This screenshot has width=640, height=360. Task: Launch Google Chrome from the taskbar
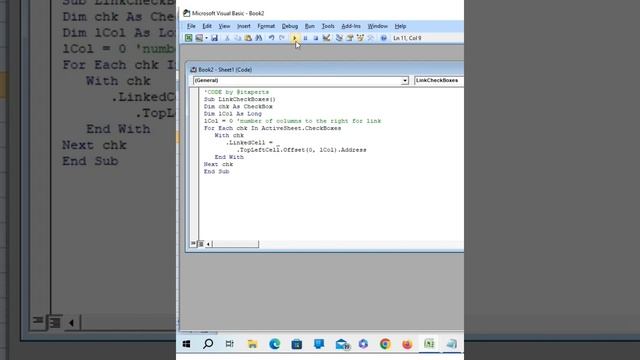385,344
